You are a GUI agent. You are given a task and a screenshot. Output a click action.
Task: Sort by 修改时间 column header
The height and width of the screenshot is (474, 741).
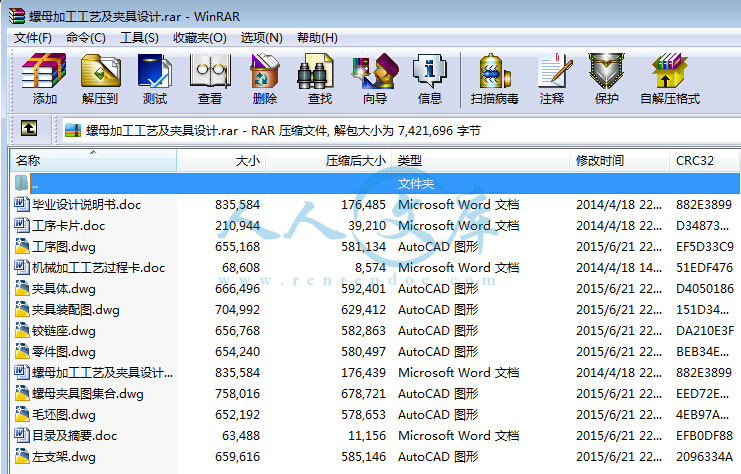click(x=619, y=161)
